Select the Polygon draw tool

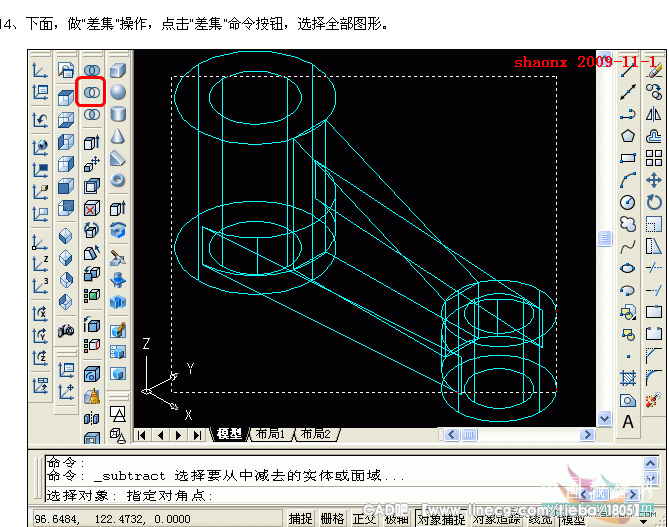[628, 136]
